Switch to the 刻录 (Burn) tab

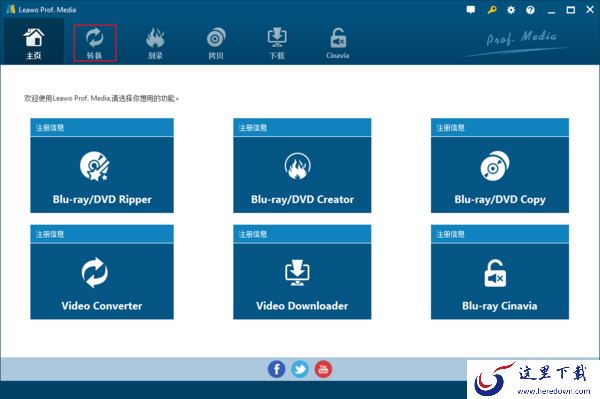[x=155, y=43]
